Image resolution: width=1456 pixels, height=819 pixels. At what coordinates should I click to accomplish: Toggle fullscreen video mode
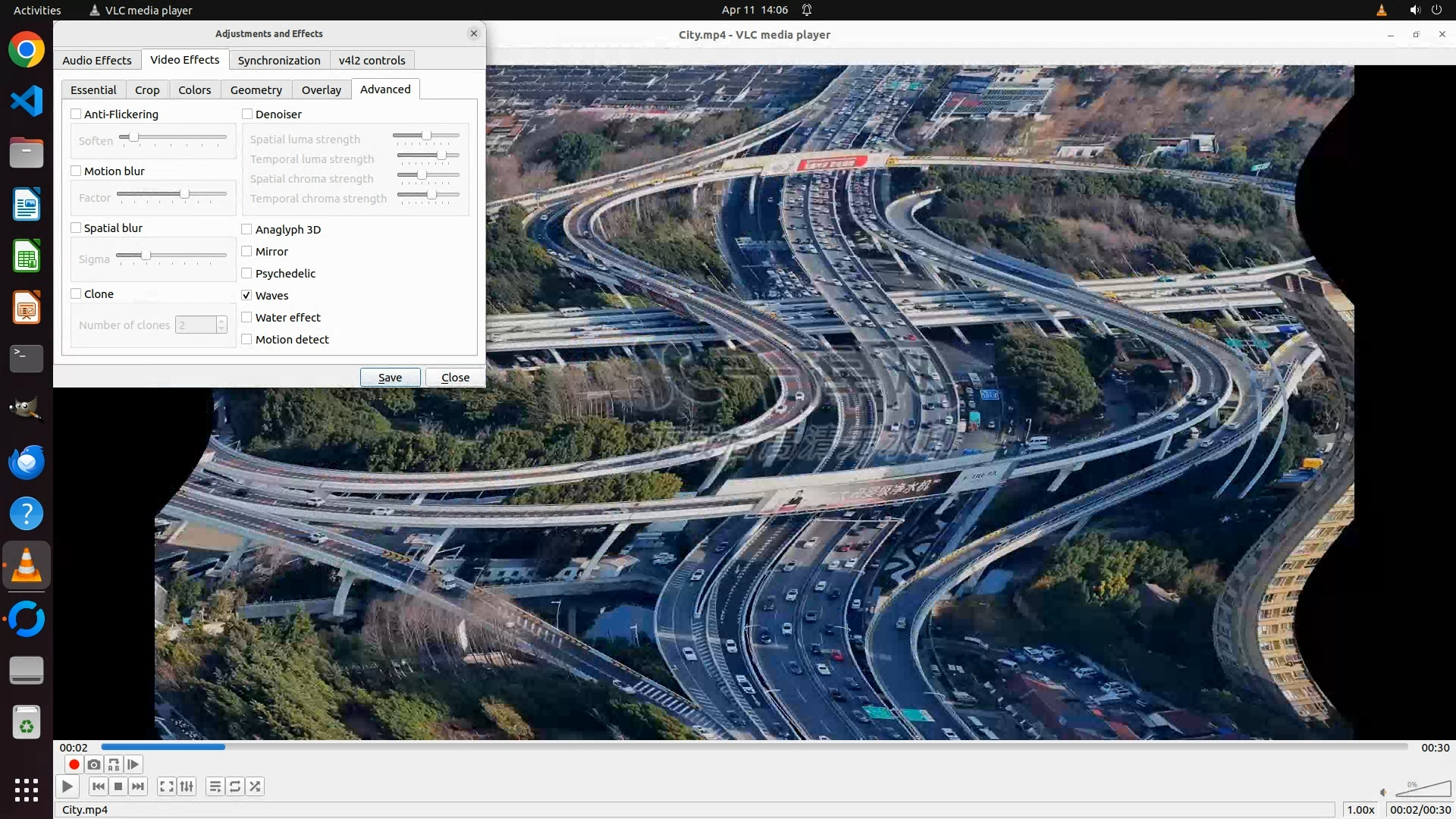[166, 786]
